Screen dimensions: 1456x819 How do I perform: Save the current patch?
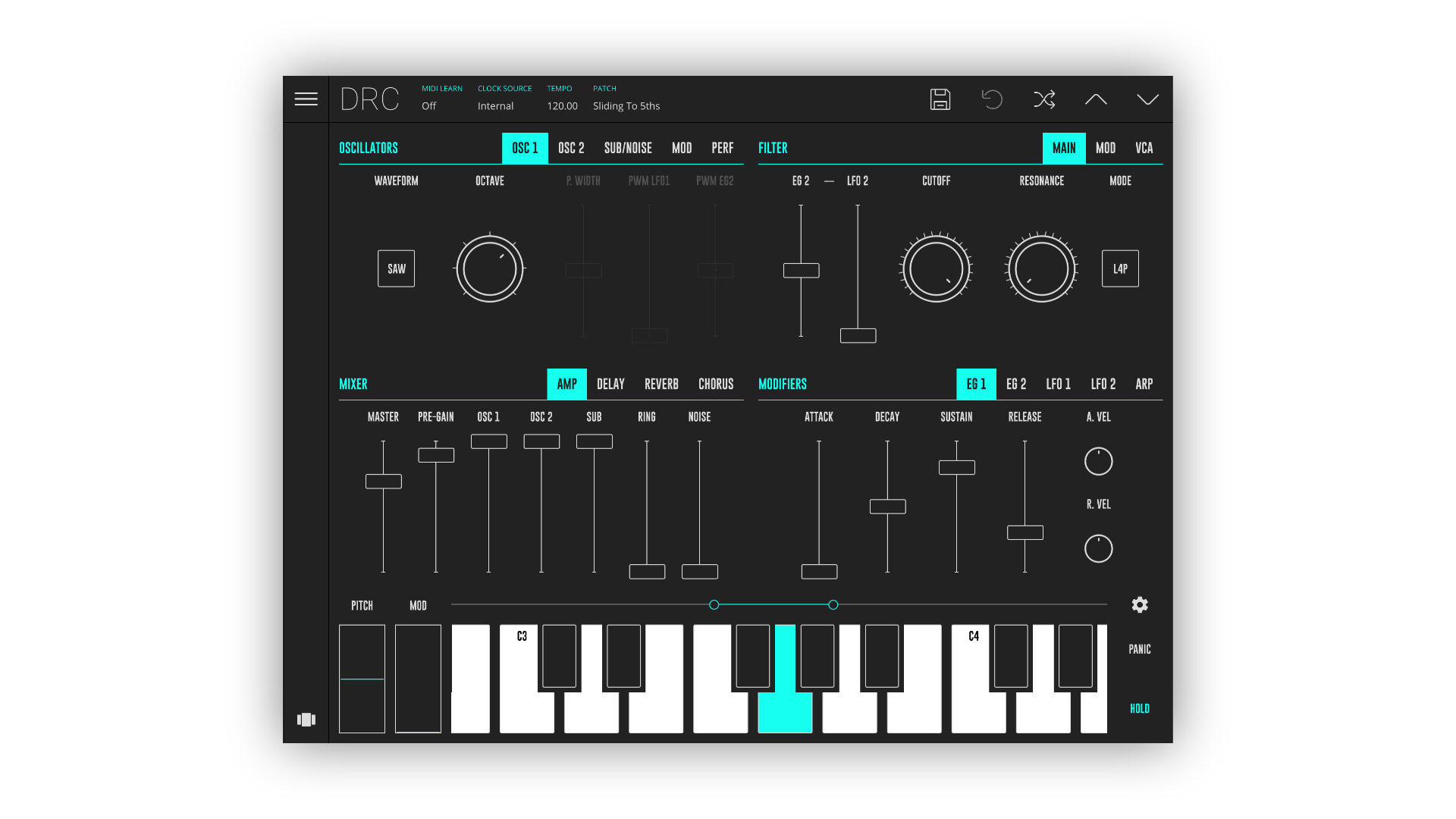940,99
